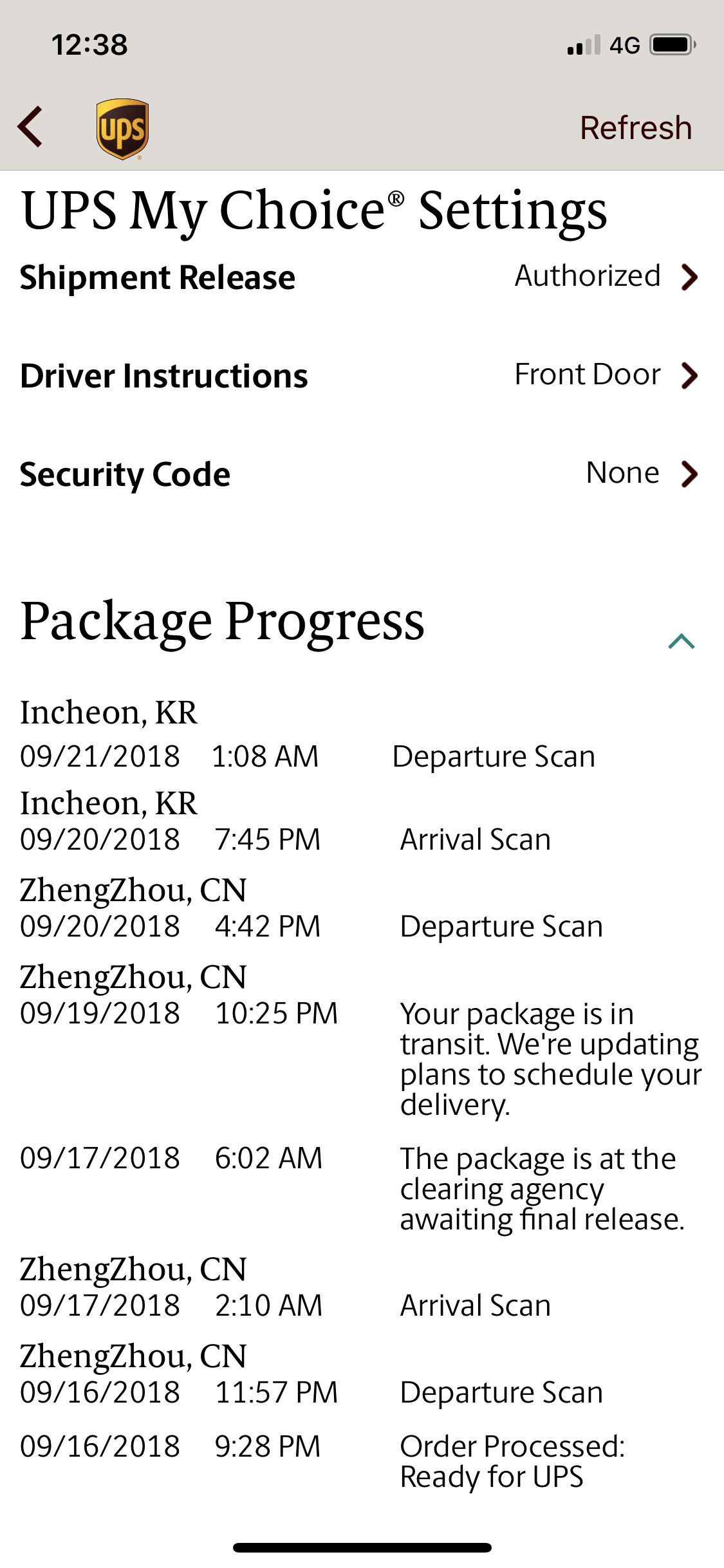Open the Shipment Release setting

coord(362,277)
